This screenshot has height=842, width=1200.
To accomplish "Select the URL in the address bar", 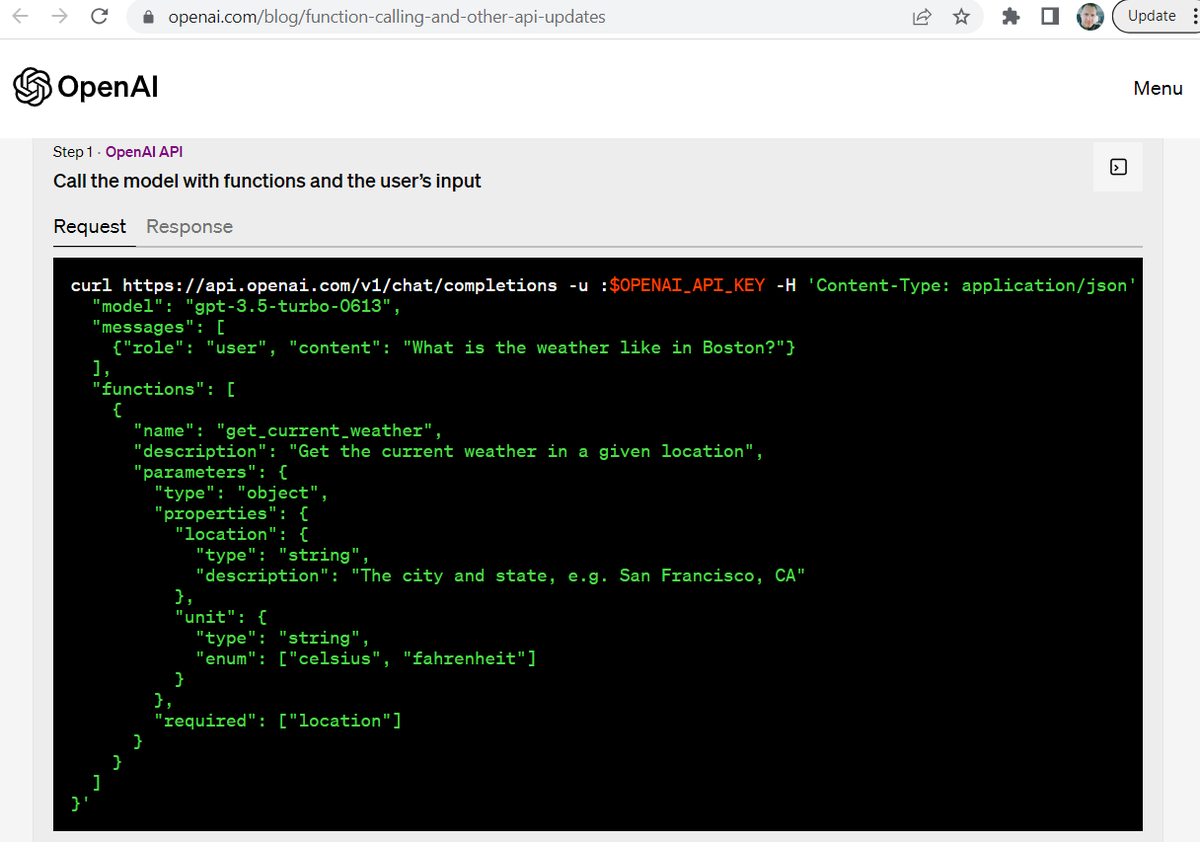I will (387, 17).
